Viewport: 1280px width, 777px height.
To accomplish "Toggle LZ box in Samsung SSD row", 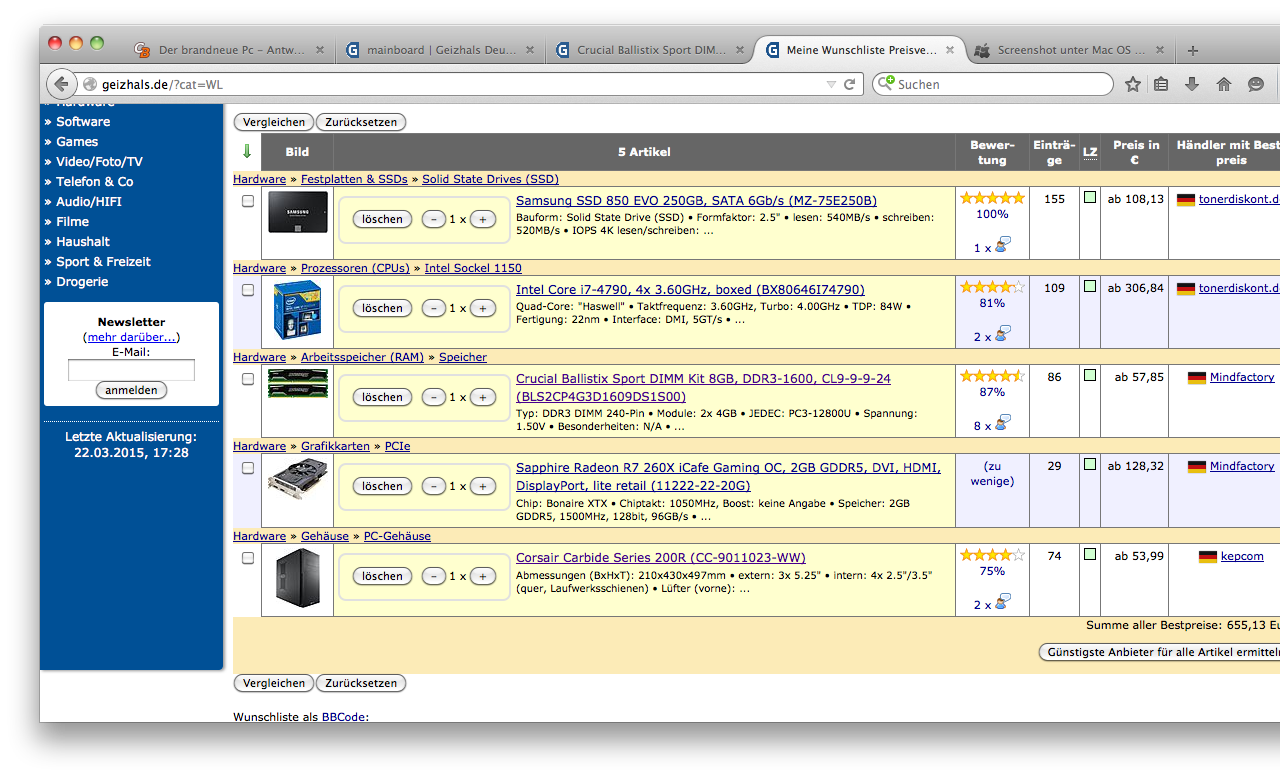I will 1090,197.
